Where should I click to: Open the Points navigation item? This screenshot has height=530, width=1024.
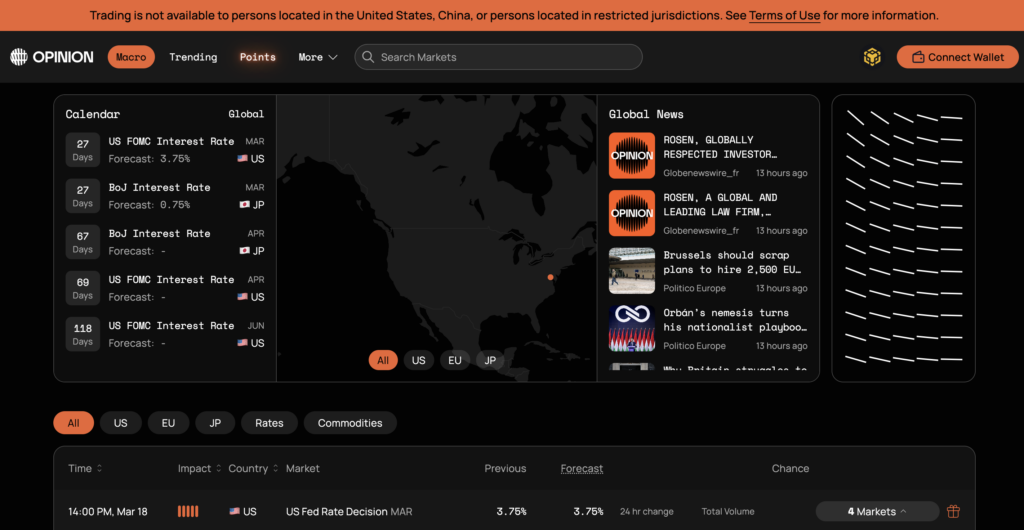pos(257,57)
